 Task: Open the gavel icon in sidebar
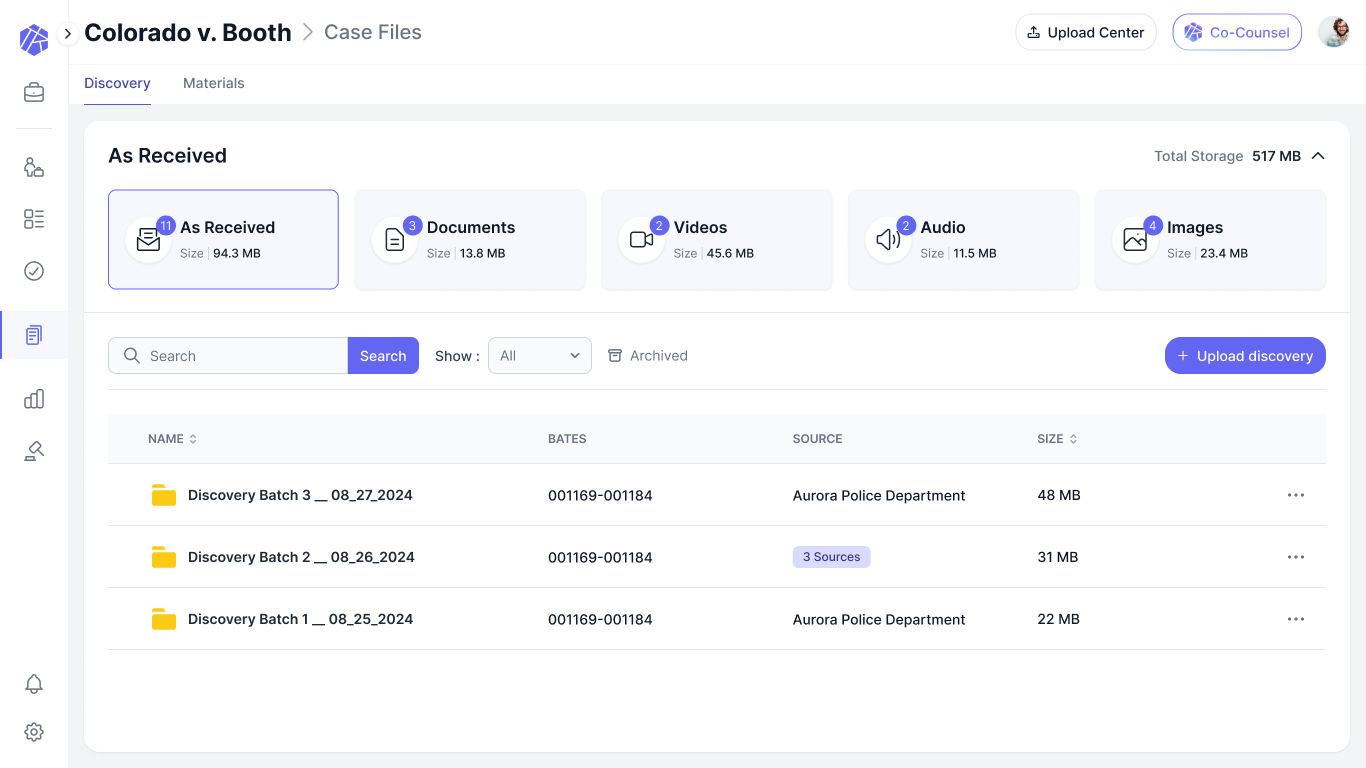pyautogui.click(x=34, y=451)
